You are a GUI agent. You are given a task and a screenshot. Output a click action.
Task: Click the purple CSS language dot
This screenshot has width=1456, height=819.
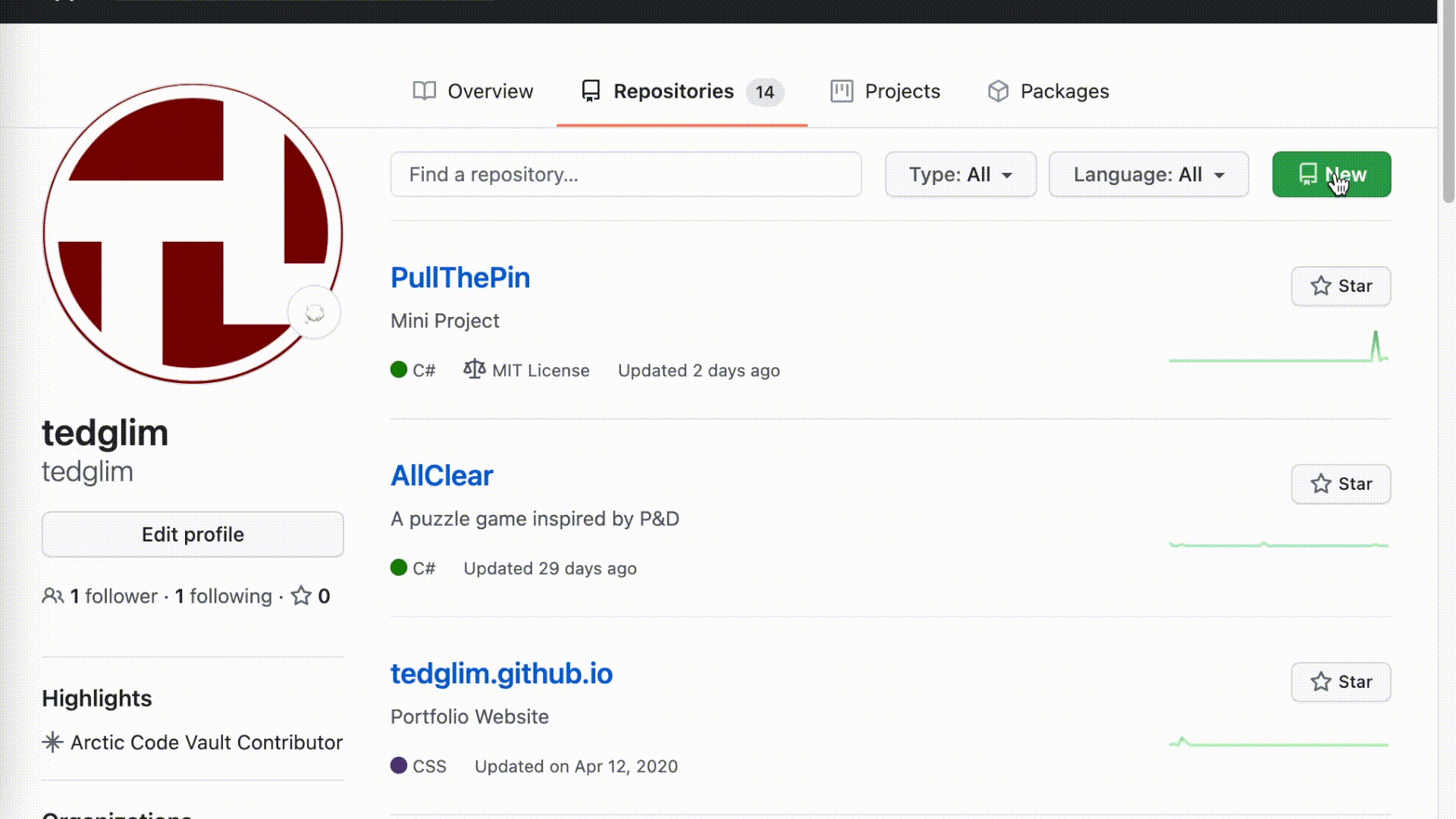click(x=399, y=765)
